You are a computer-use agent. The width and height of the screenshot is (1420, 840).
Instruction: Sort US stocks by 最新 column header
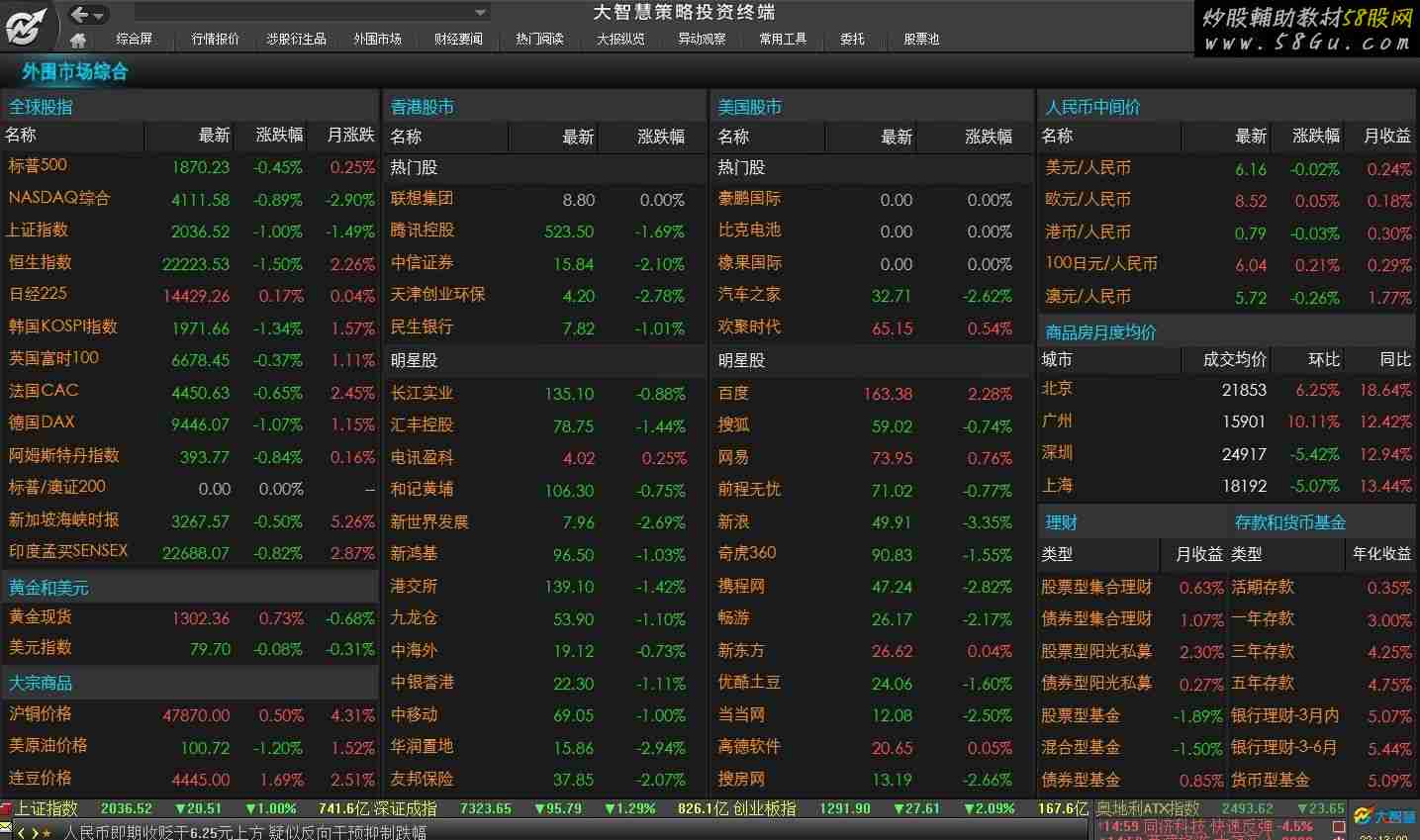point(897,137)
